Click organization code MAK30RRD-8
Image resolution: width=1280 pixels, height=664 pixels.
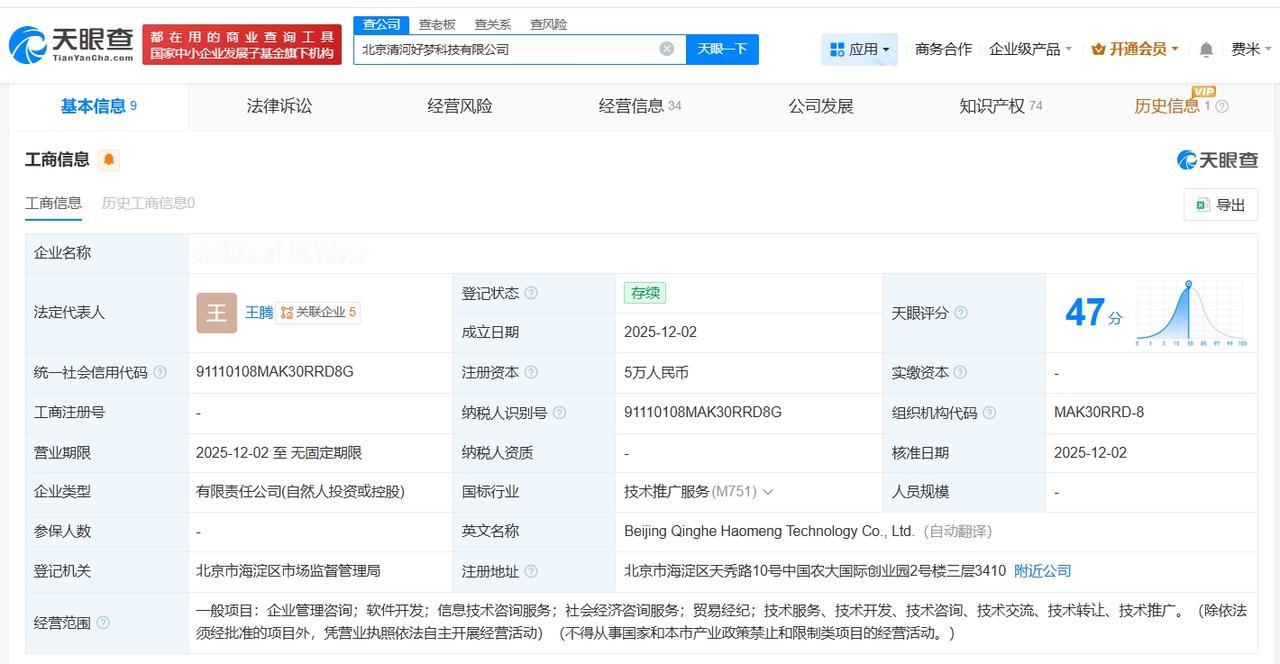pyautogui.click(x=1099, y=412)
